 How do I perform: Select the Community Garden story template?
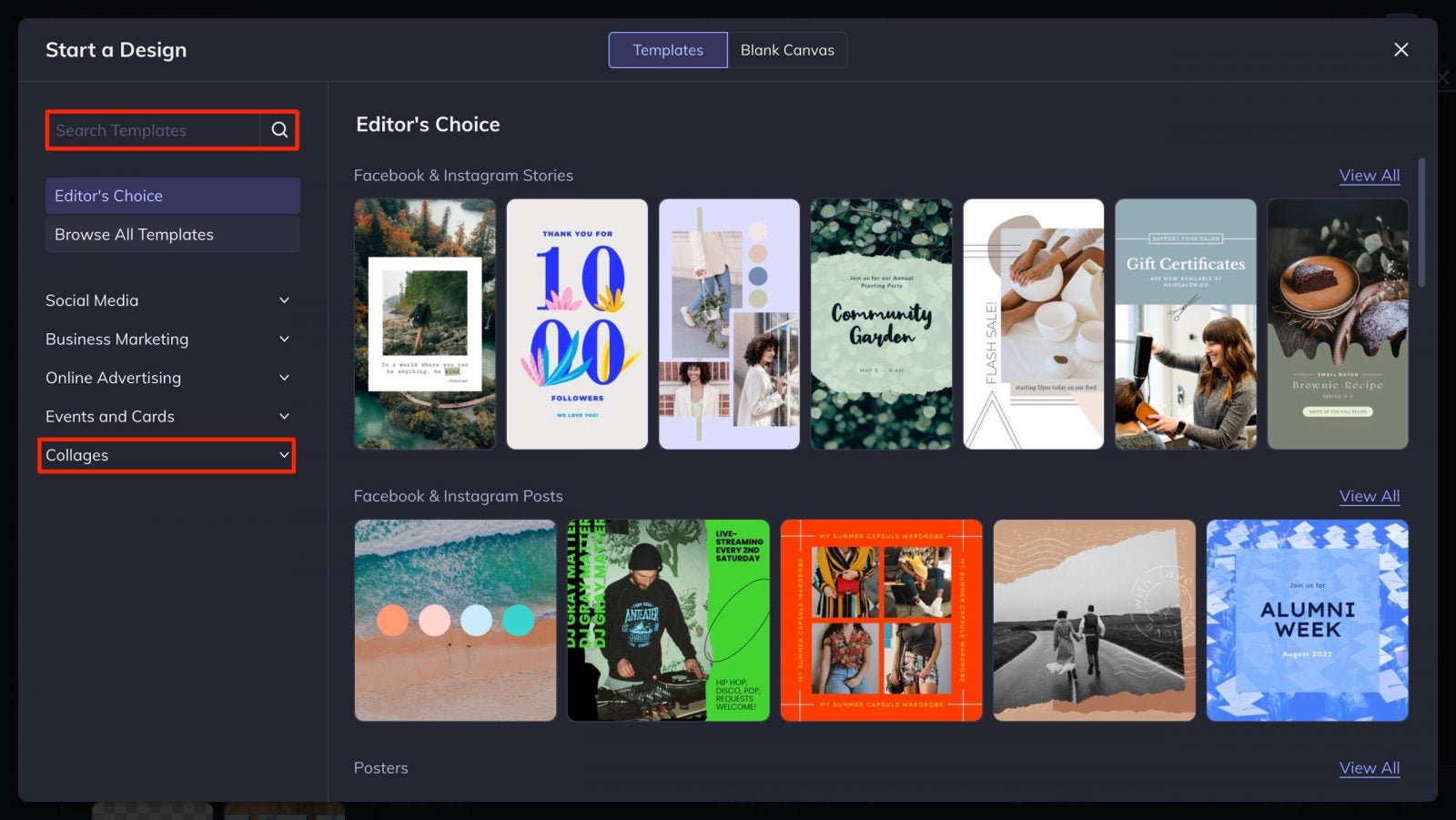pos(881,324)
